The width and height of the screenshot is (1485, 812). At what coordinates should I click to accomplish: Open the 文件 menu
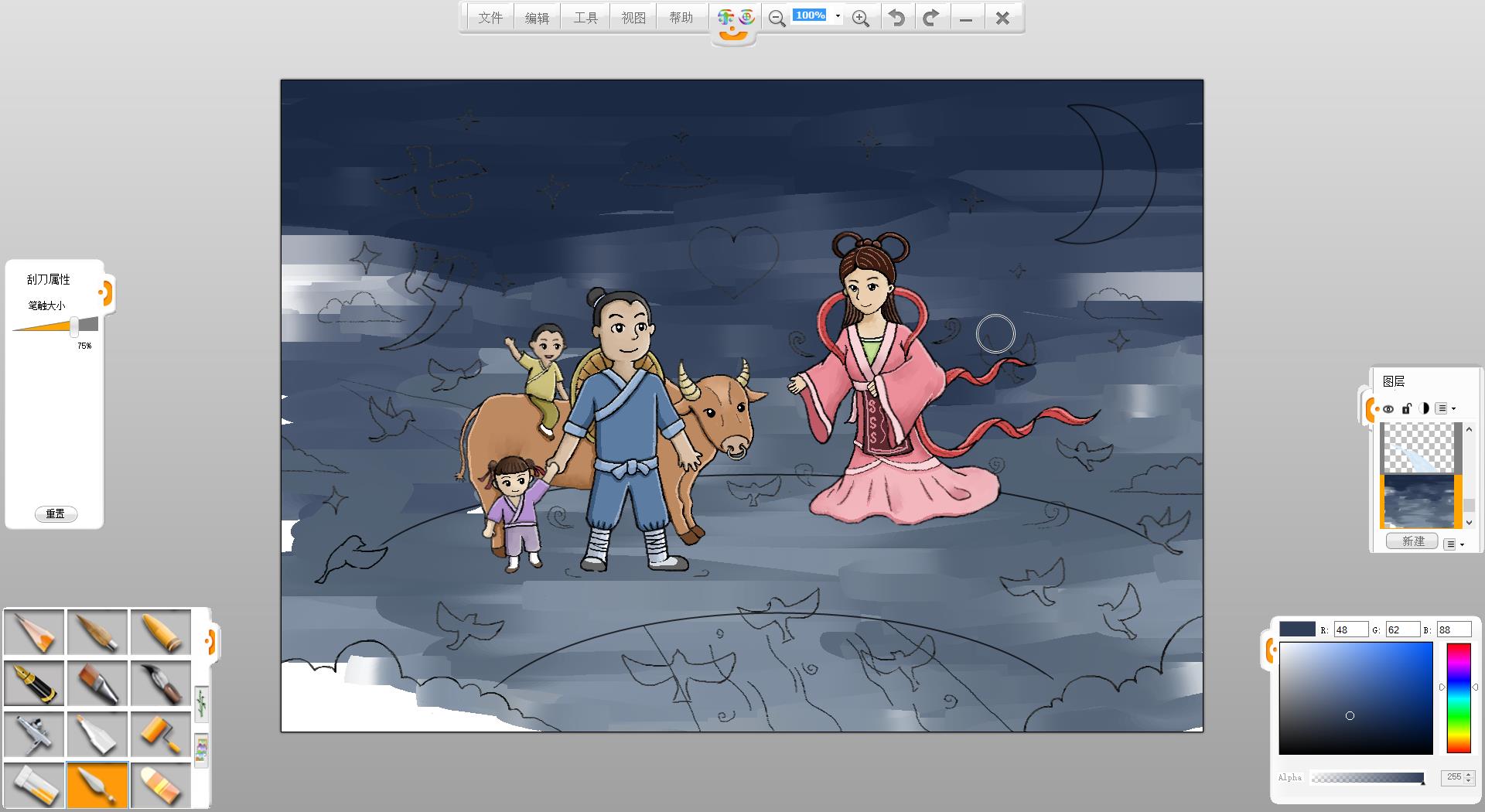pos(490,18)
